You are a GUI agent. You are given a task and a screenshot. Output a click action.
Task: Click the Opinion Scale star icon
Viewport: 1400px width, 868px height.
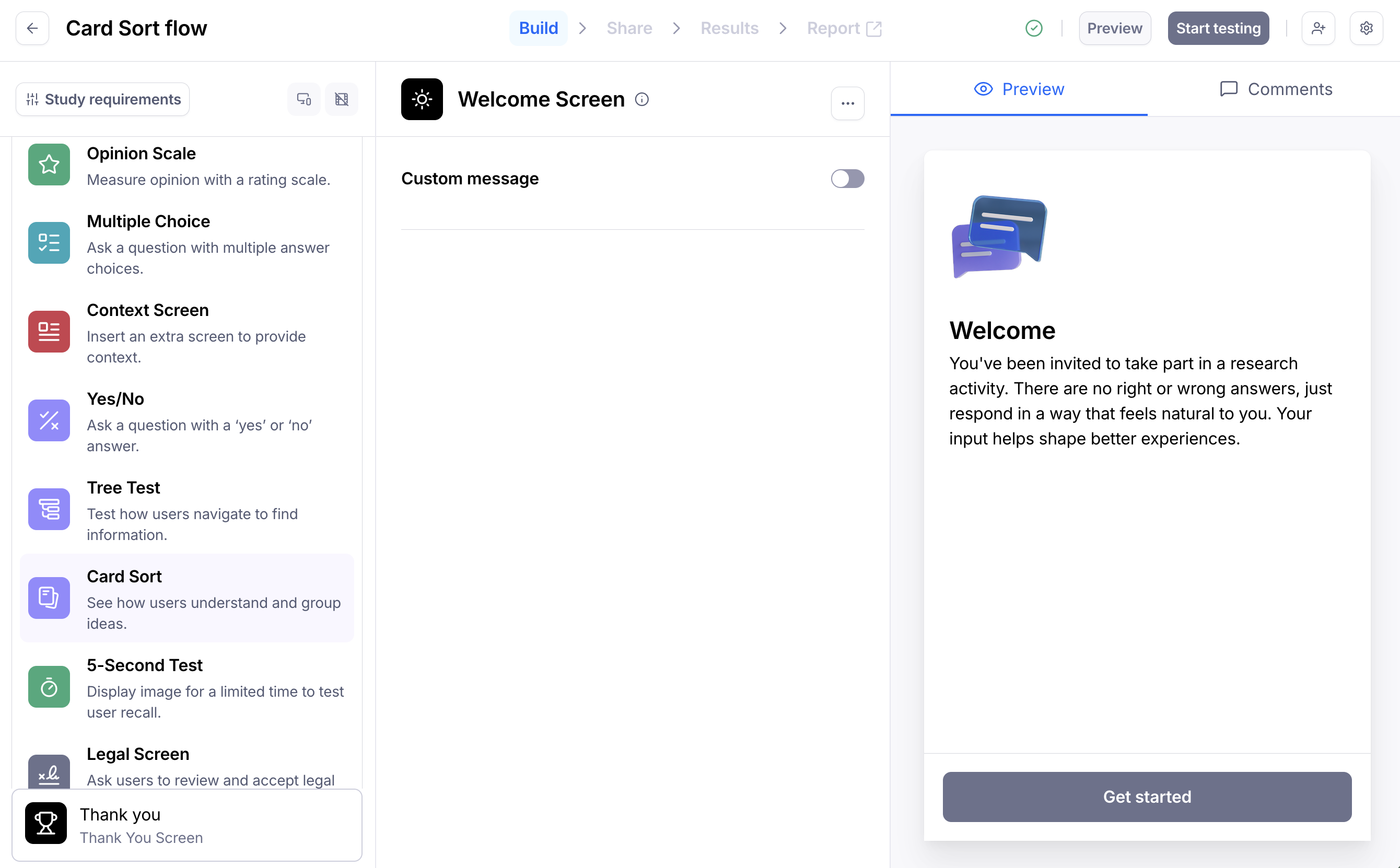[49, 165]
